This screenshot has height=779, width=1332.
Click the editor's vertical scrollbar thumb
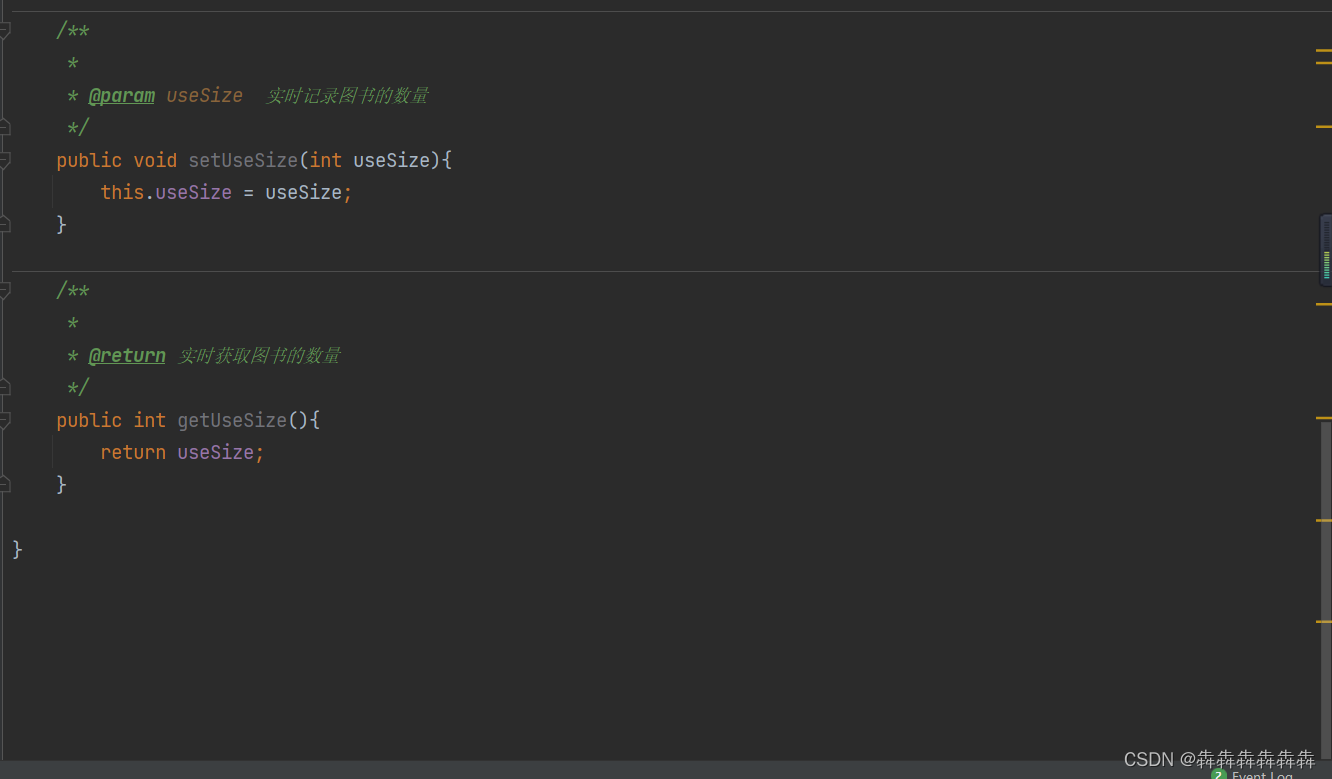[x=1326, y=590]
